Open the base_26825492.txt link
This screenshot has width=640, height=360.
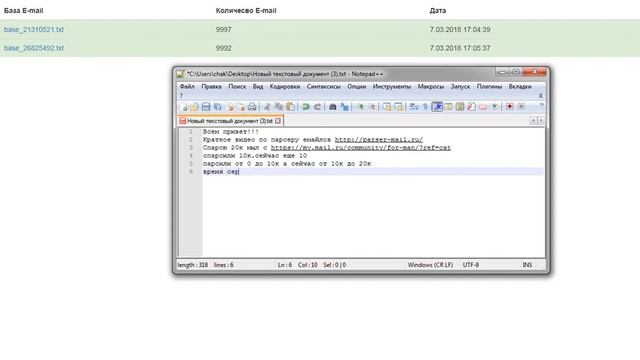[34, 48]
